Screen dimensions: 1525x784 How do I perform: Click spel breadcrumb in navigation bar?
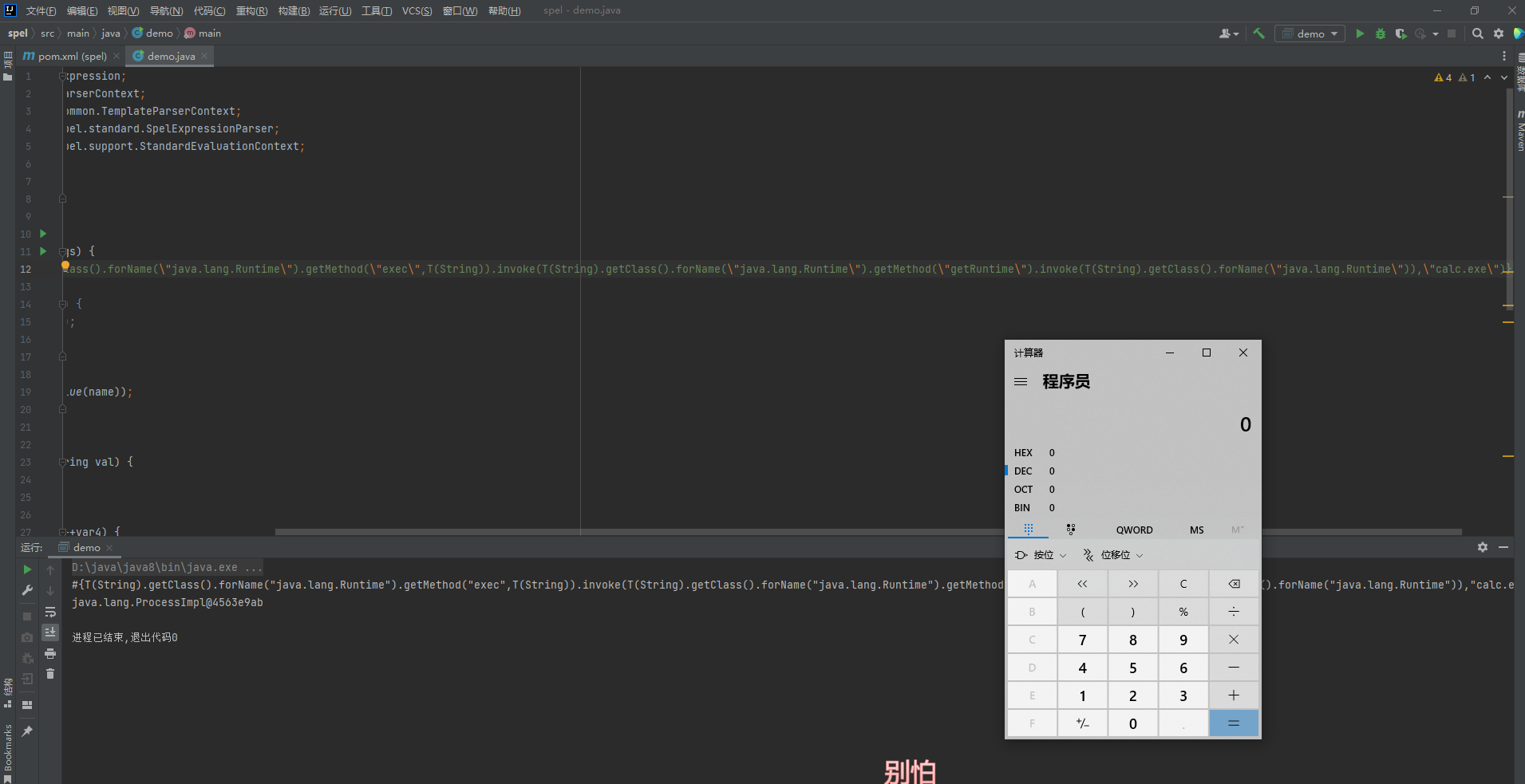(x=18, y=33)
